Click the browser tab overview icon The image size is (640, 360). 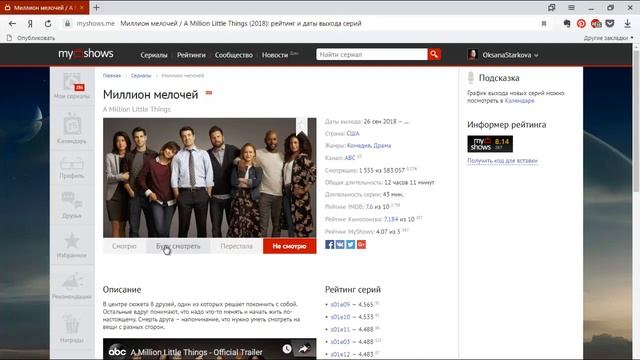[x=551, y=7]
